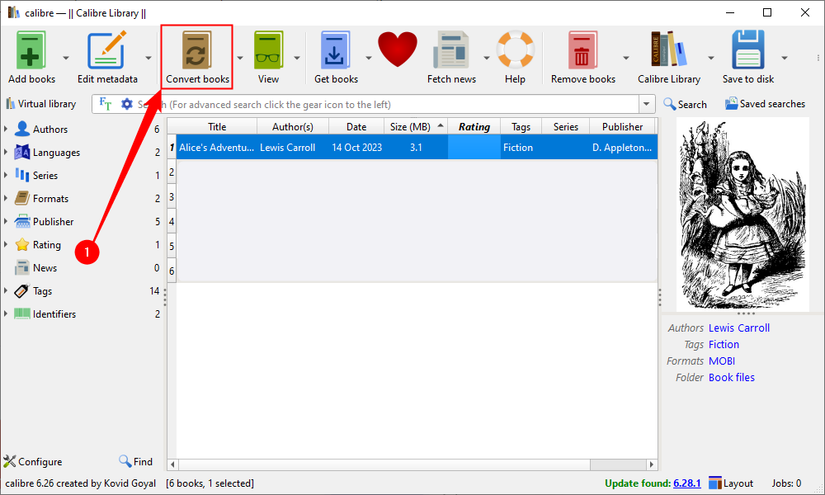Screen dimensions: 825x495
Task: Open the Calibre Library icon
Action: point(669,49)
